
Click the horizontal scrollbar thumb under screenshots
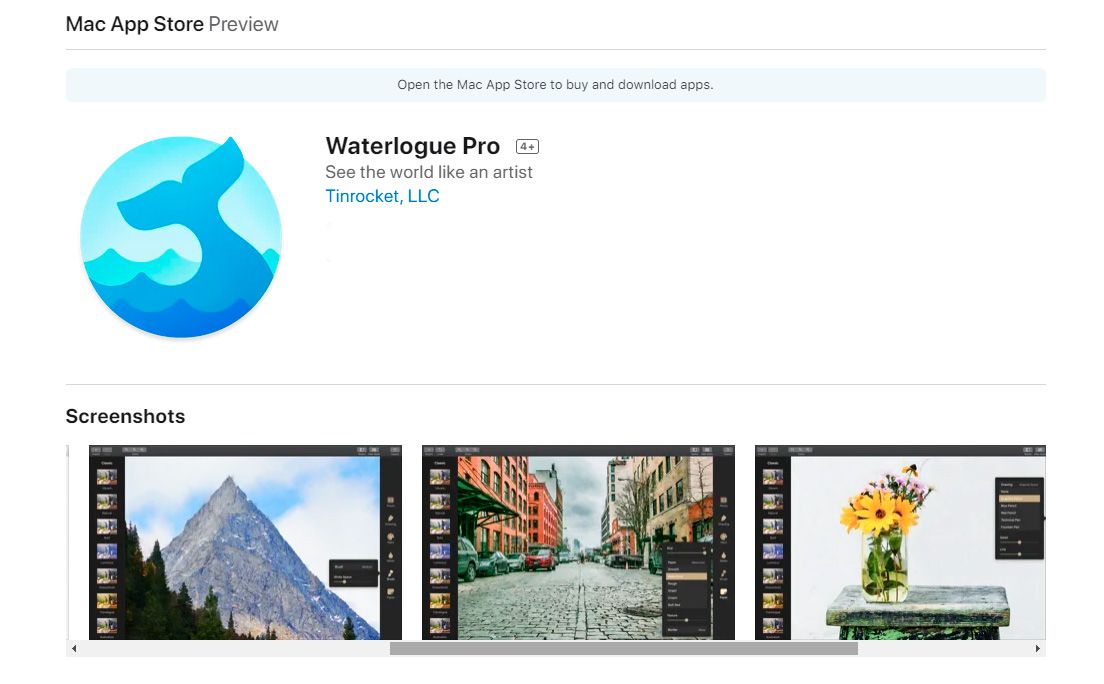624,649
